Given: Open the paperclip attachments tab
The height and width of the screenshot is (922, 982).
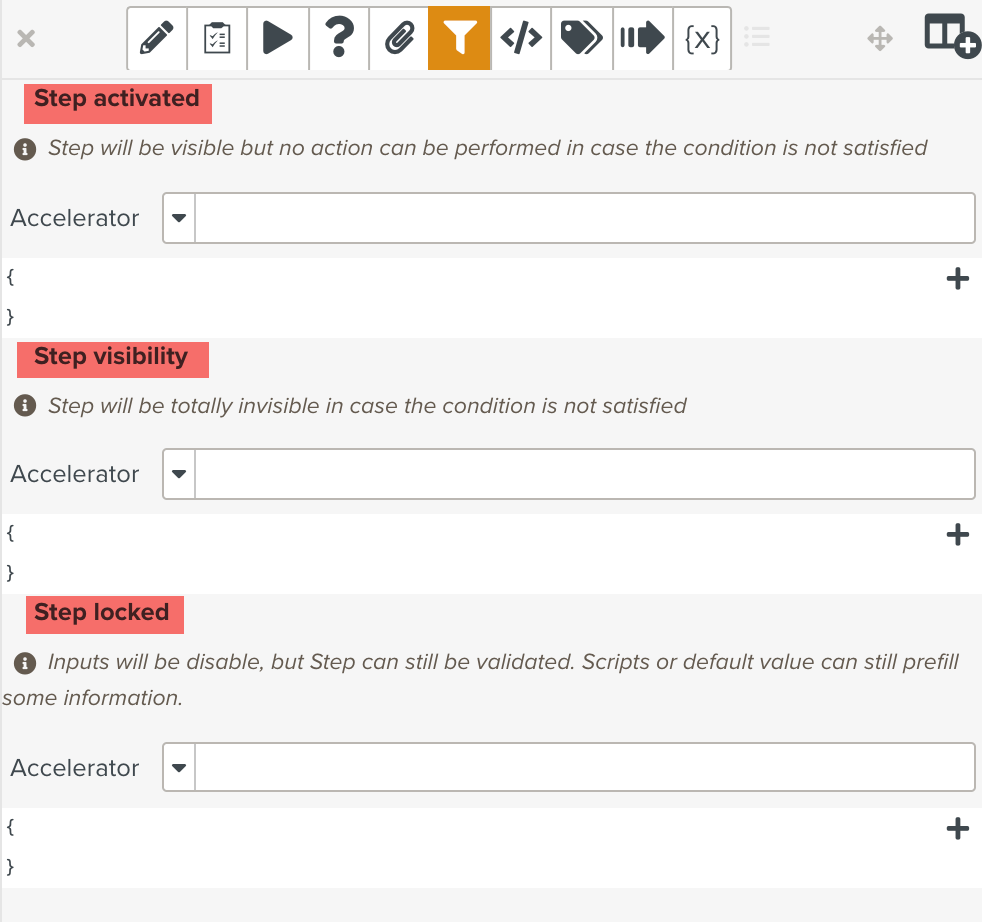Looking at the screenshot, I should point(399,39).
